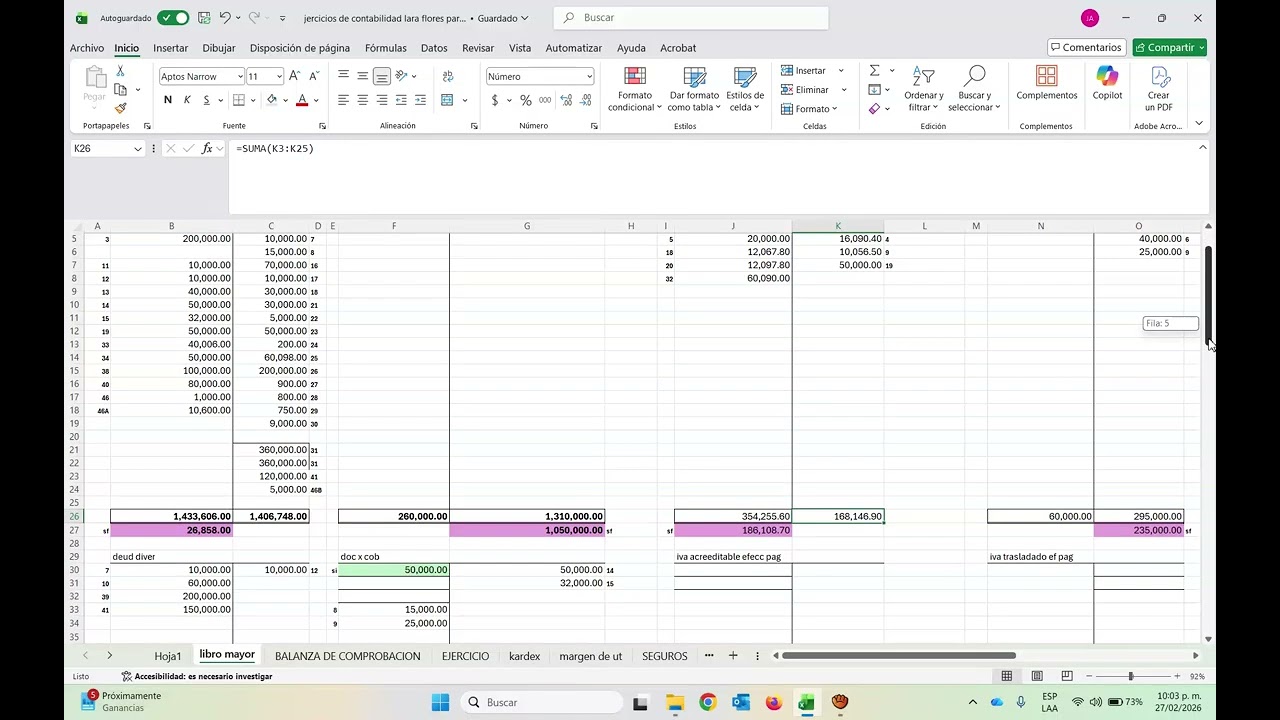Viewport: 1280px width, 720px height.
Task: Open Chrome from the taskbar
Action: (x=707, y=702)
